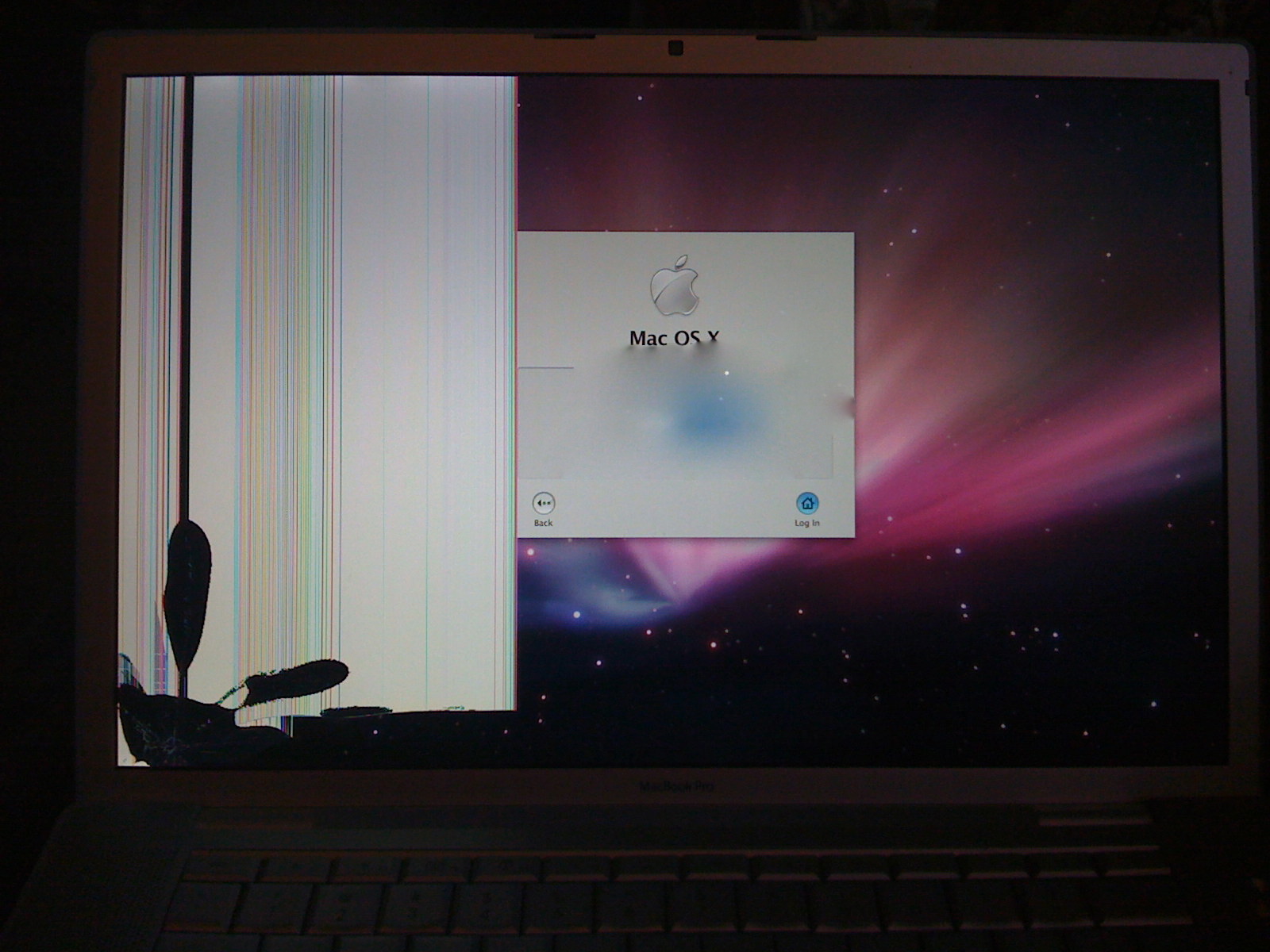Click the 'Back' label text
This screenshot has height=952, width=1270.
(x=543, y=523)
